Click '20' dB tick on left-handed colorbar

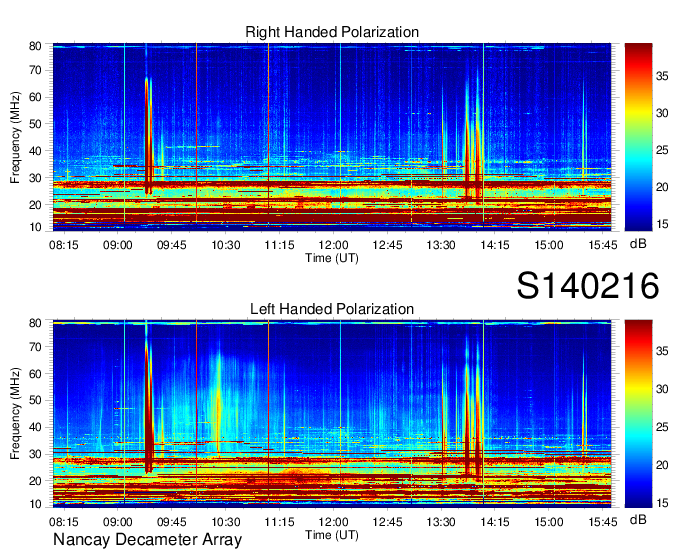[662, 465]
